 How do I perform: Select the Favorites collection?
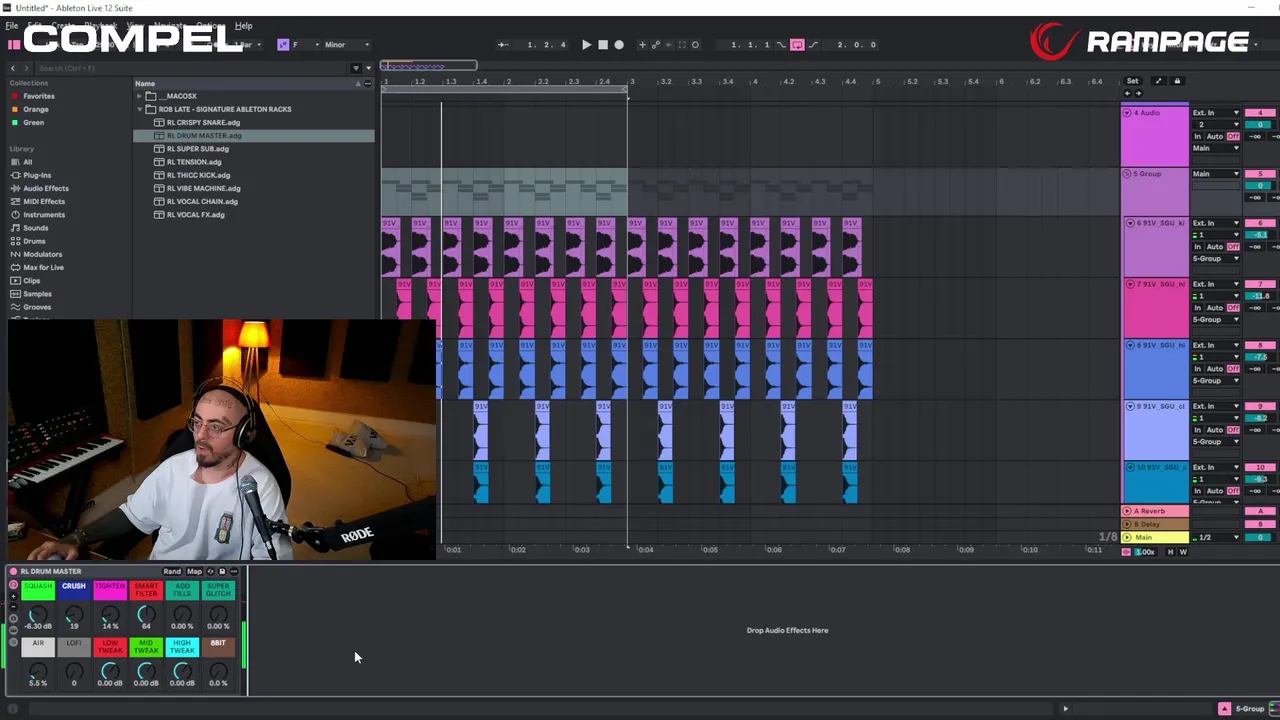pos(39,96)
